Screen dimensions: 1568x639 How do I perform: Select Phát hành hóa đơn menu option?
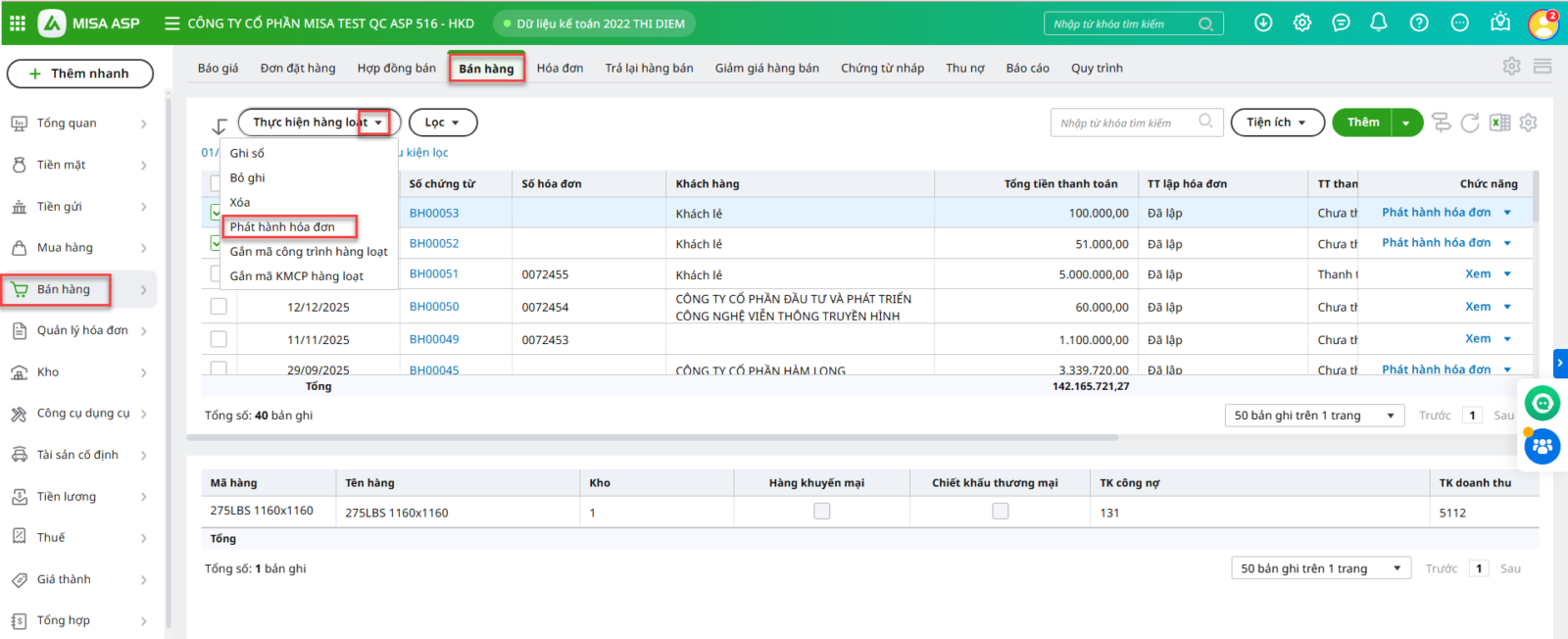(x=283, y=227)
